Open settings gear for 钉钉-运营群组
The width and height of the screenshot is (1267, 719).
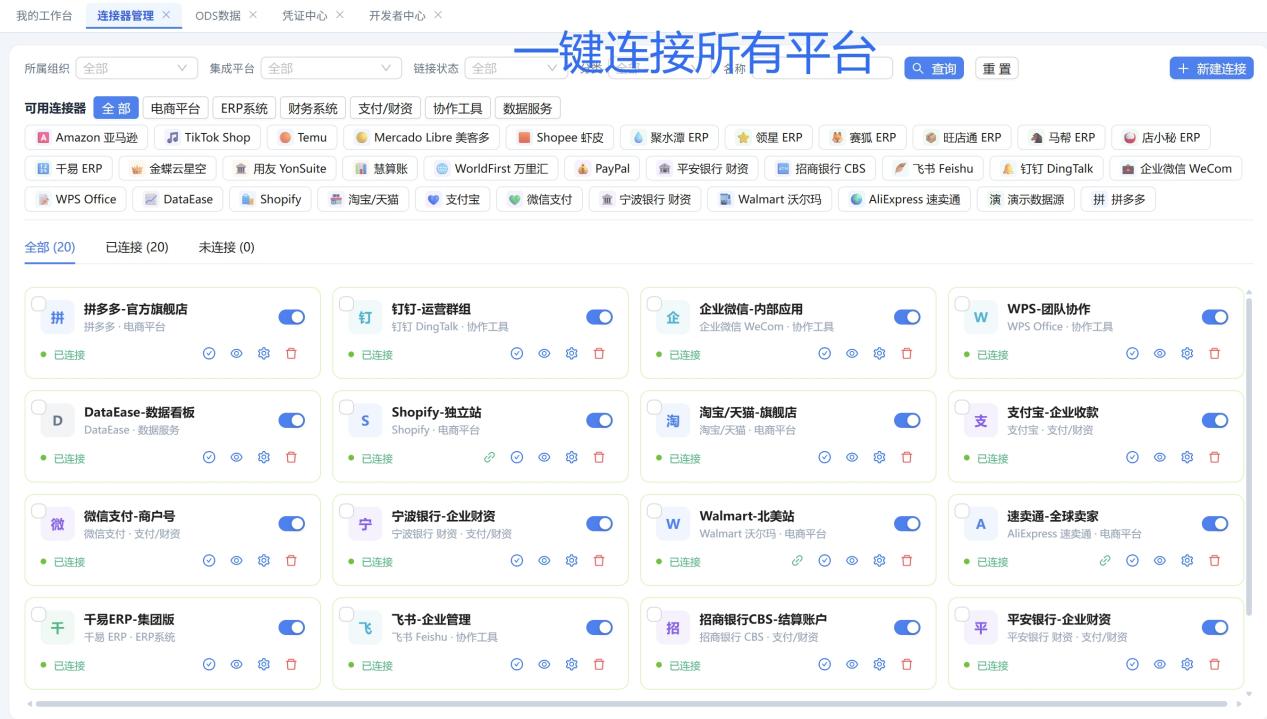coord(572,353)
